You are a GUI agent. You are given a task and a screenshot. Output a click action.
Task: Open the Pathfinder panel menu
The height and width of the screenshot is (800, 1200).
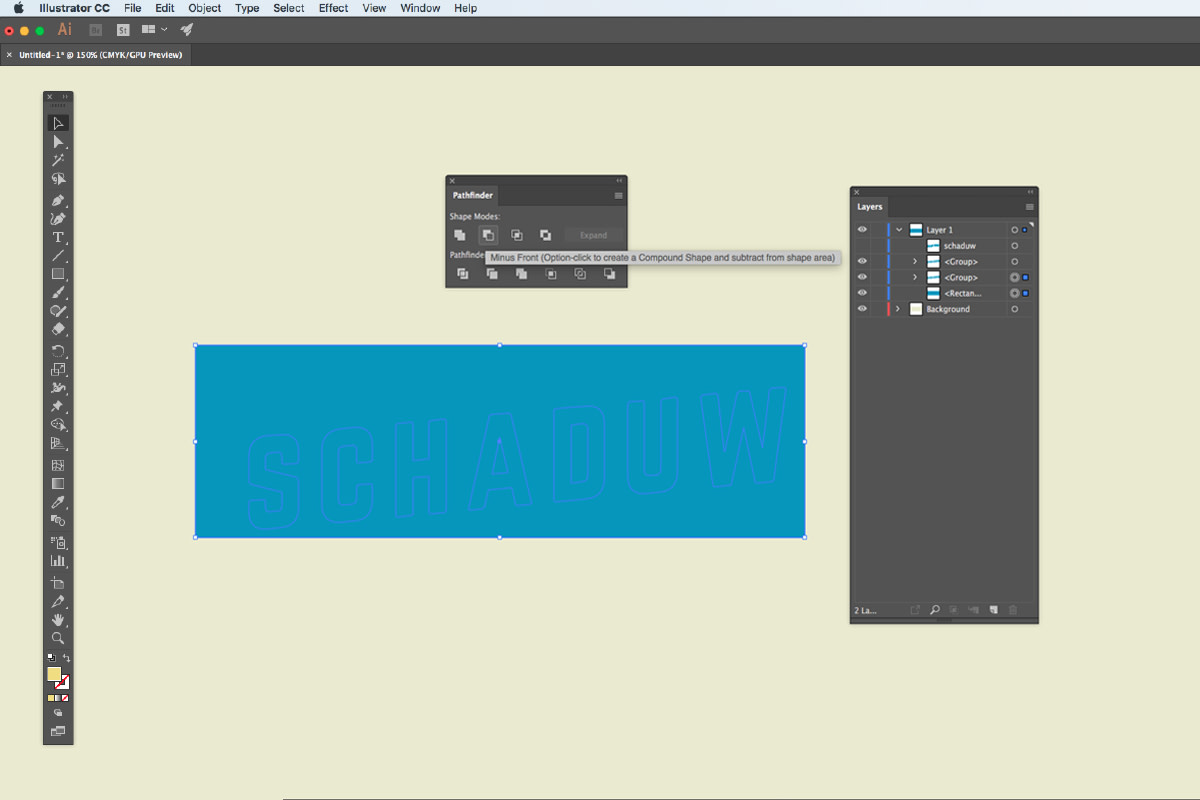click(x=619, y=196)
